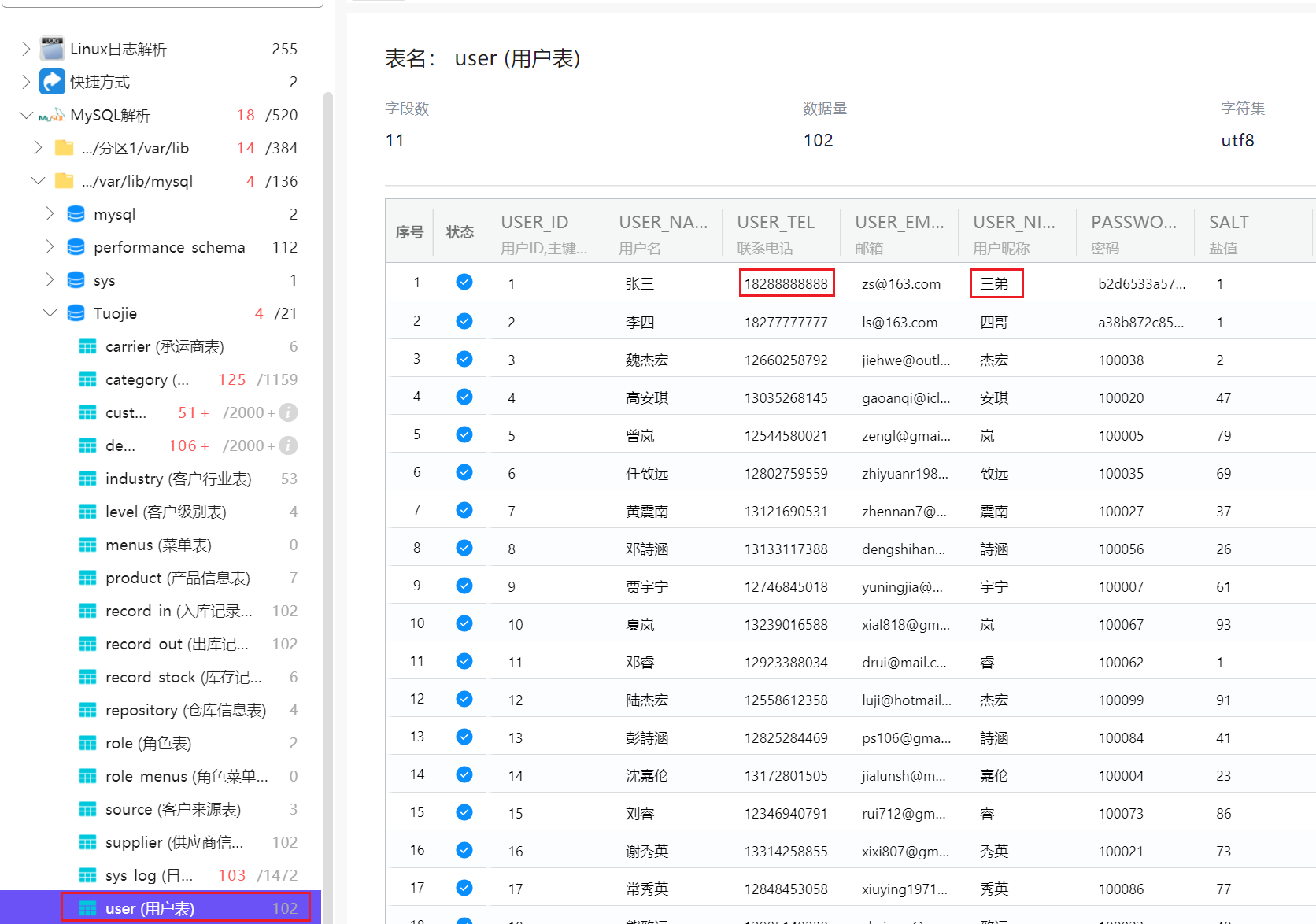This screenshot has height=924, width=1316.
Task: Click the 快捷方式 shortcut arrow icon
Action: click(x=52, y=82)
